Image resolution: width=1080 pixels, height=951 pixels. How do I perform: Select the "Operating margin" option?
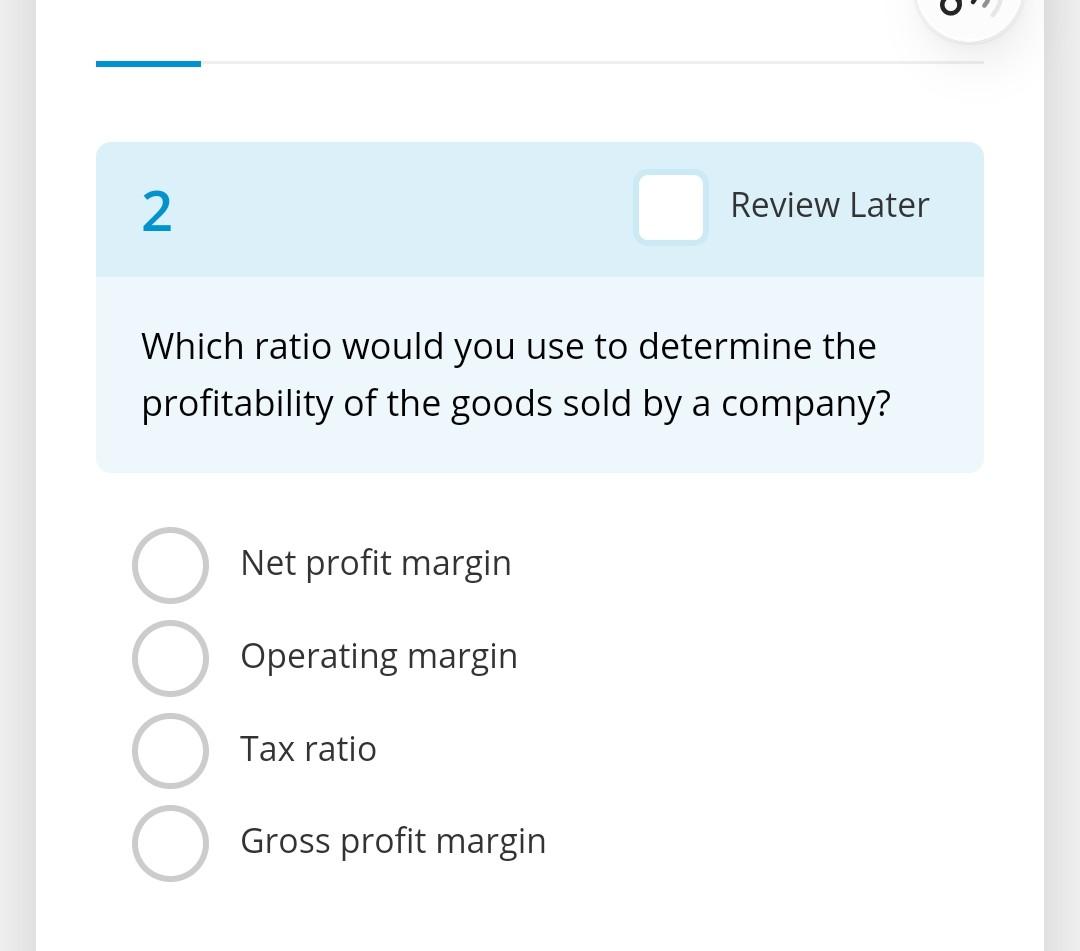[170, 658]
